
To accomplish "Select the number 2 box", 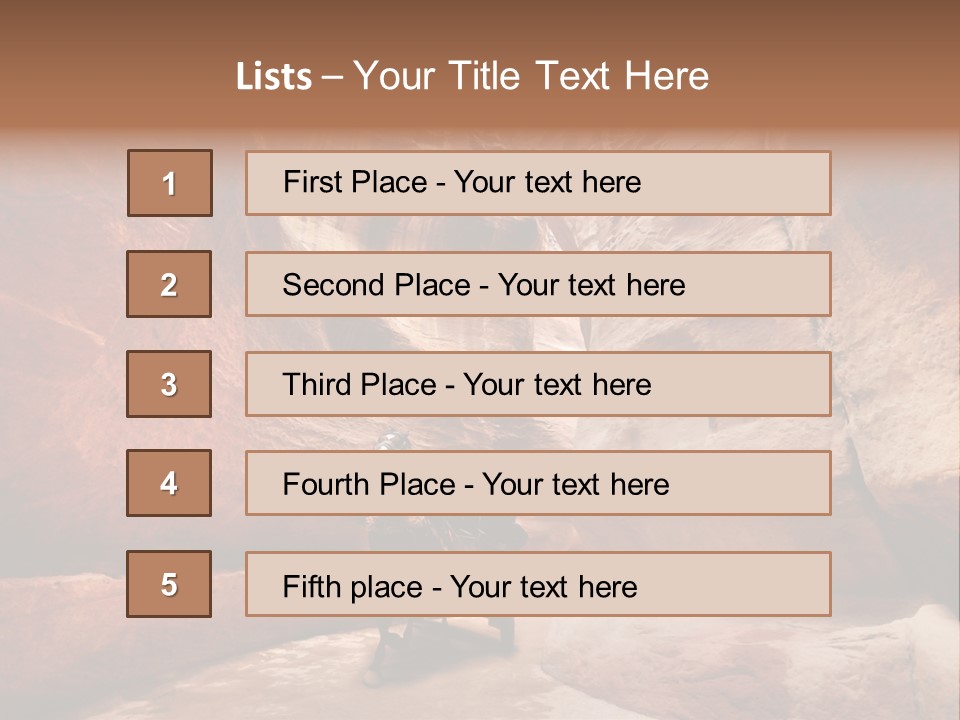I will [x=169, y=284].
